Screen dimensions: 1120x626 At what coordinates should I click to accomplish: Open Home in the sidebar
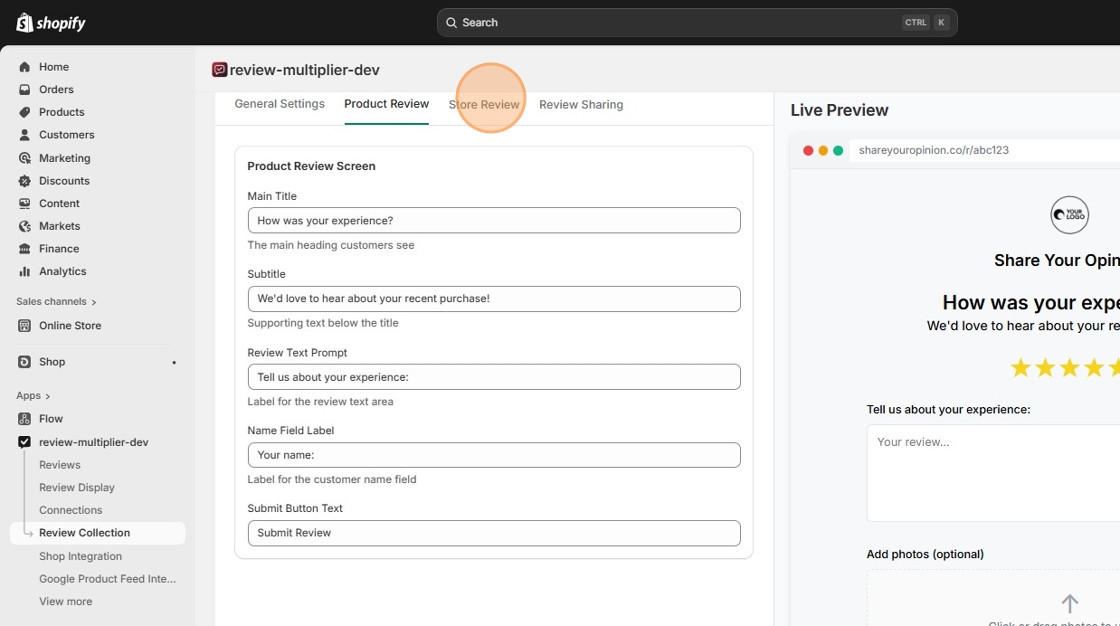click(54, 66)
